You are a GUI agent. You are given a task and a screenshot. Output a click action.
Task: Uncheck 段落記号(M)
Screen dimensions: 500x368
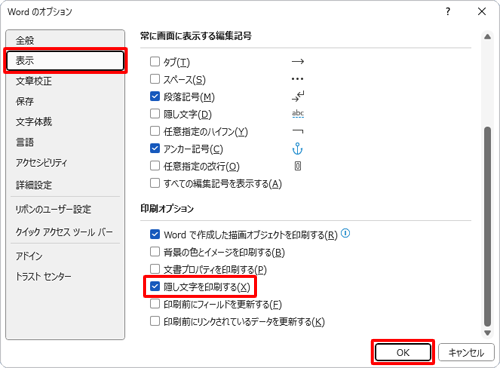click(x=155, y=96)
